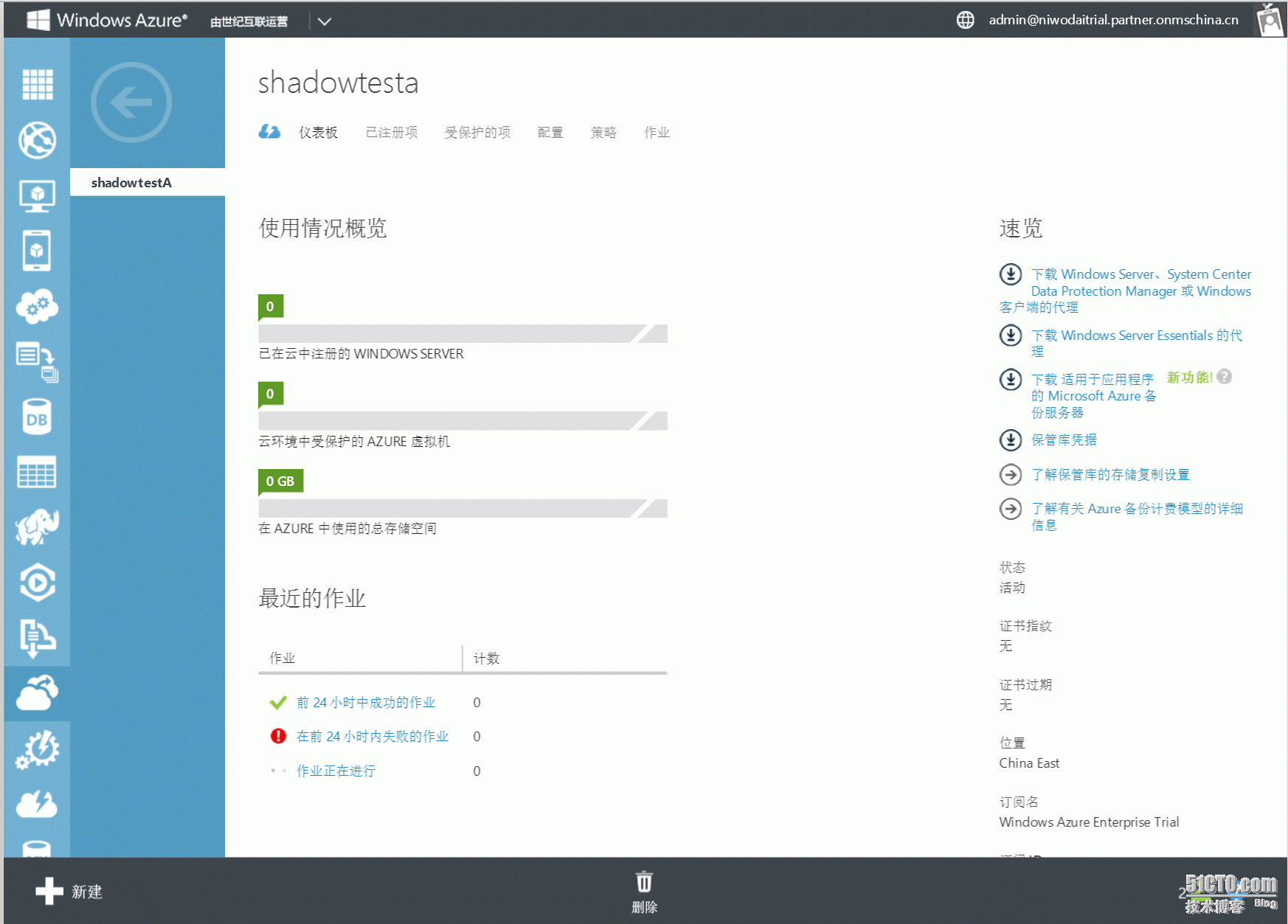Click the 作业 column header
This screenshot has width=1288, height=924.
(x=282, y=659)
